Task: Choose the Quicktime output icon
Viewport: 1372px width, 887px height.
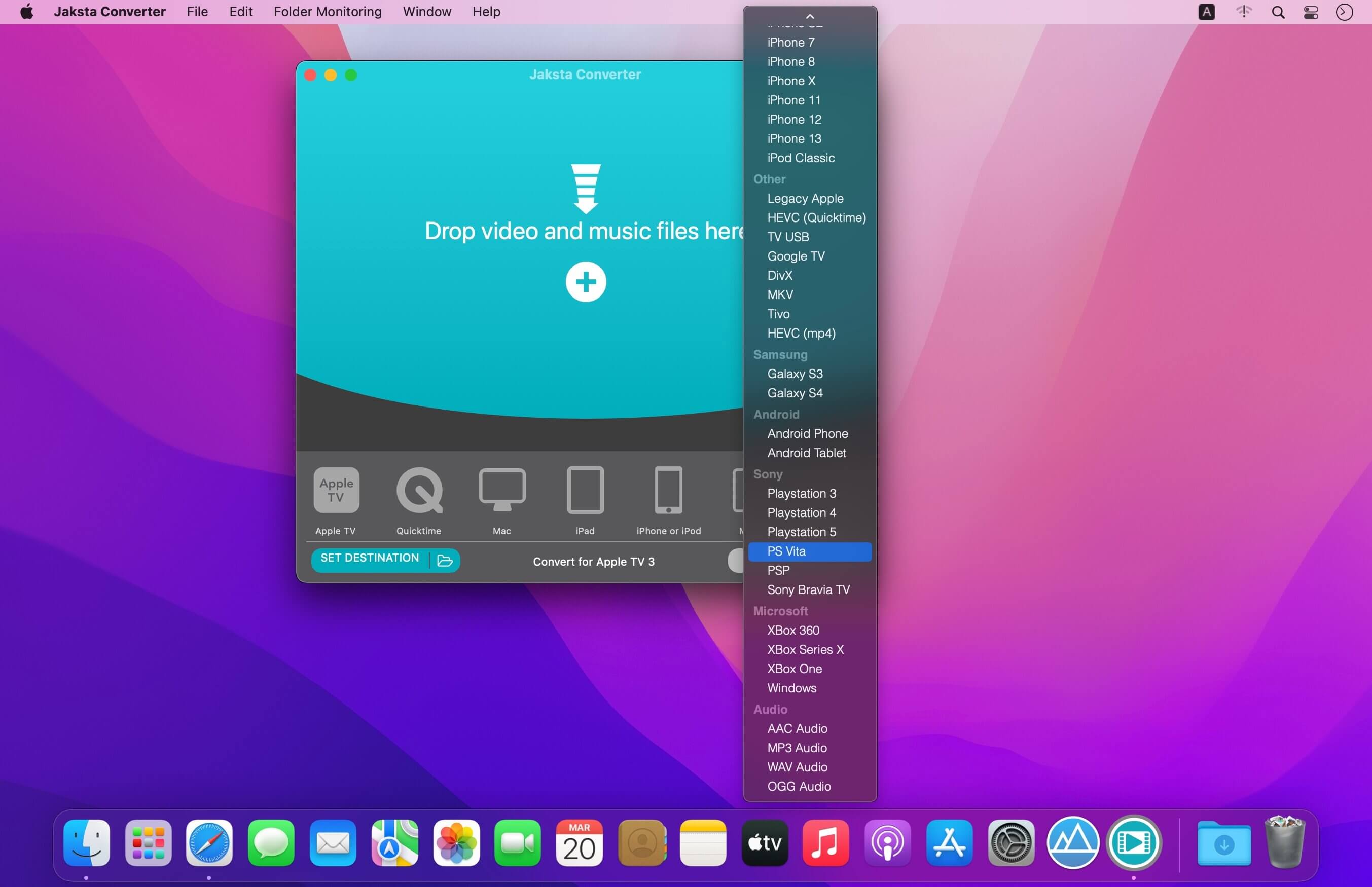Action: pyautogui.click(x=419, y=490)
